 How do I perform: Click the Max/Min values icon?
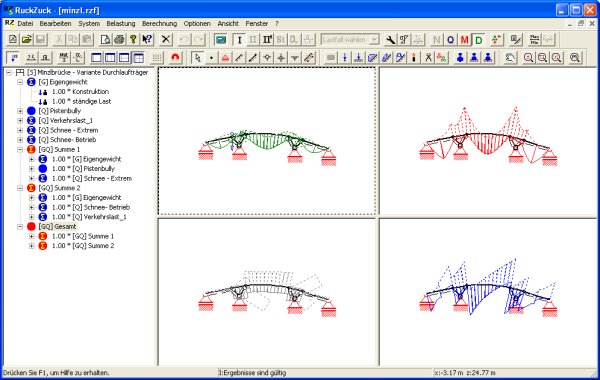point(535,39)
